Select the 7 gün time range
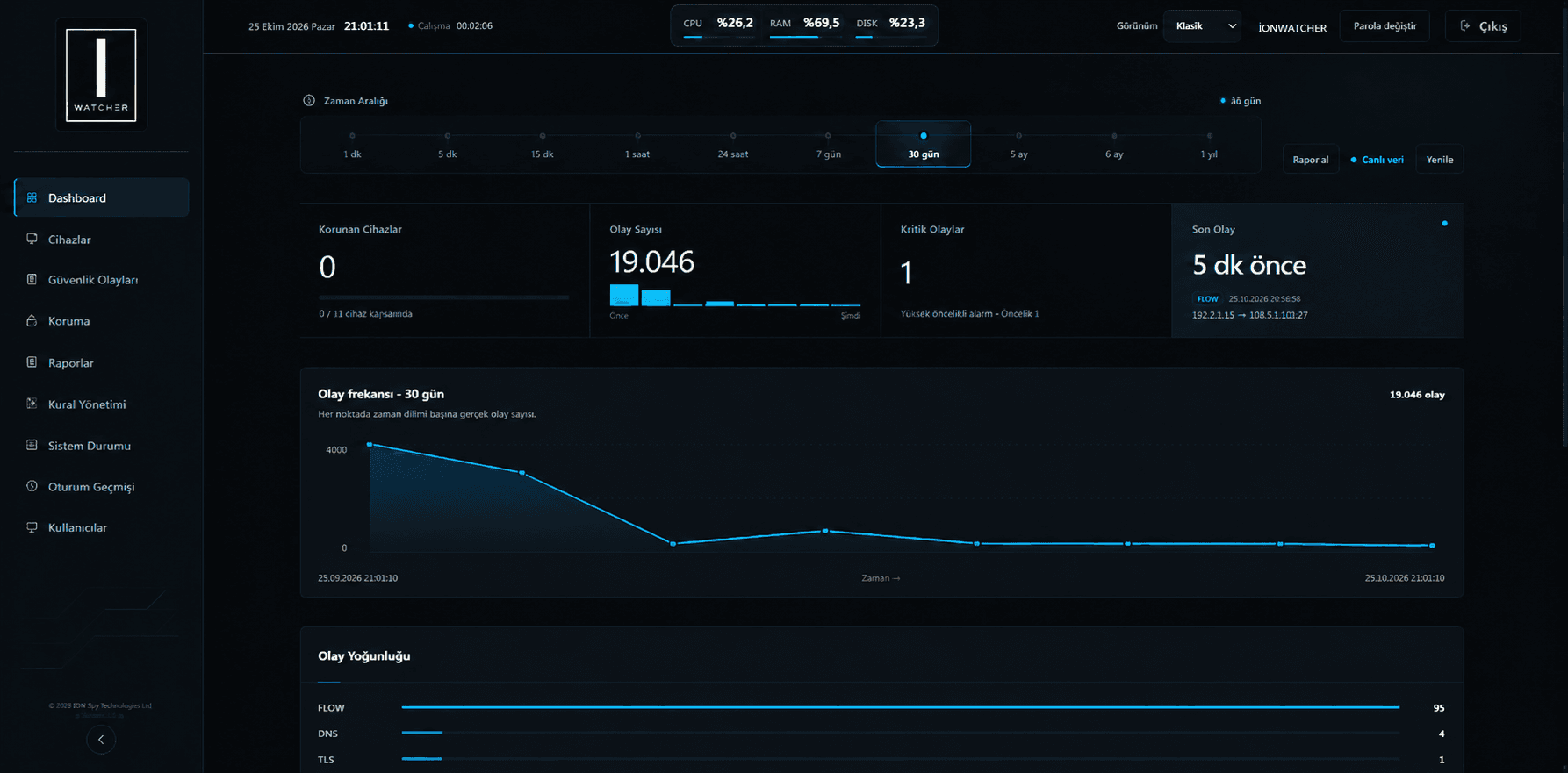 point(828,145)
